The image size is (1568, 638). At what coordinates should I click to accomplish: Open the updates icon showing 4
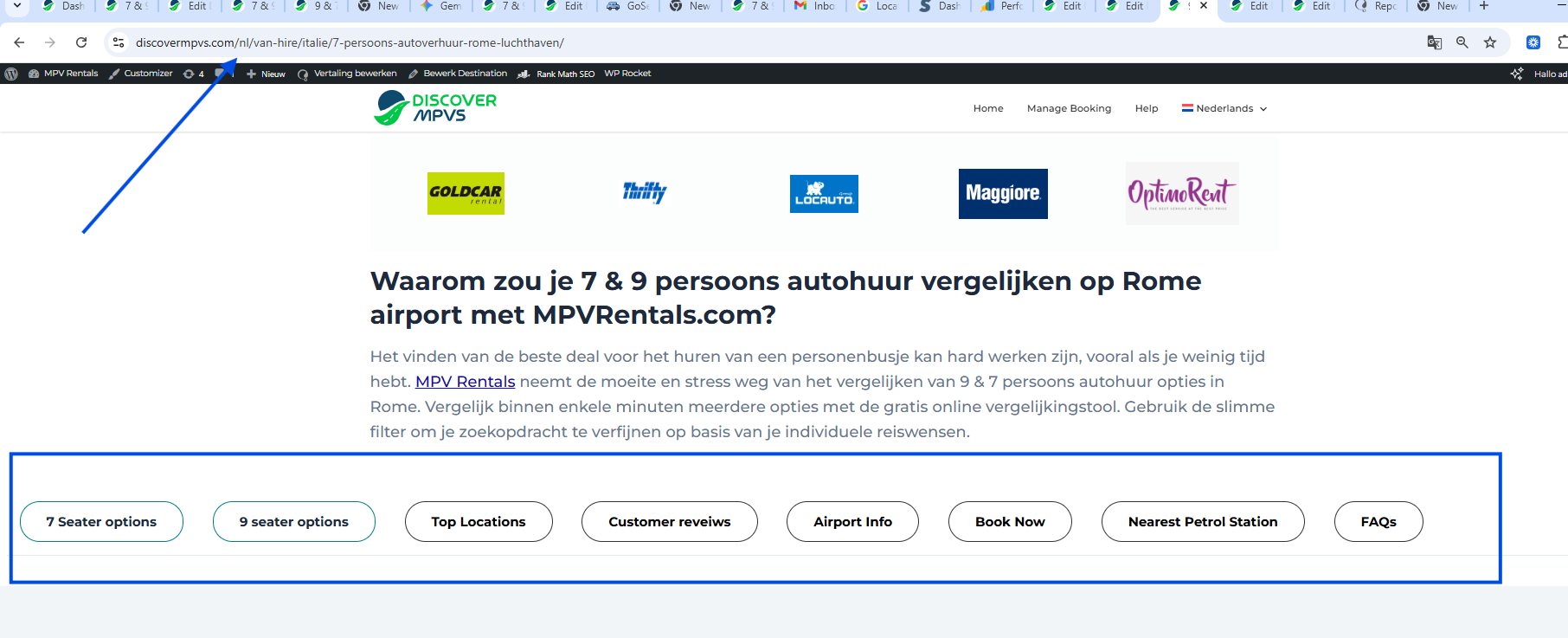193,74
